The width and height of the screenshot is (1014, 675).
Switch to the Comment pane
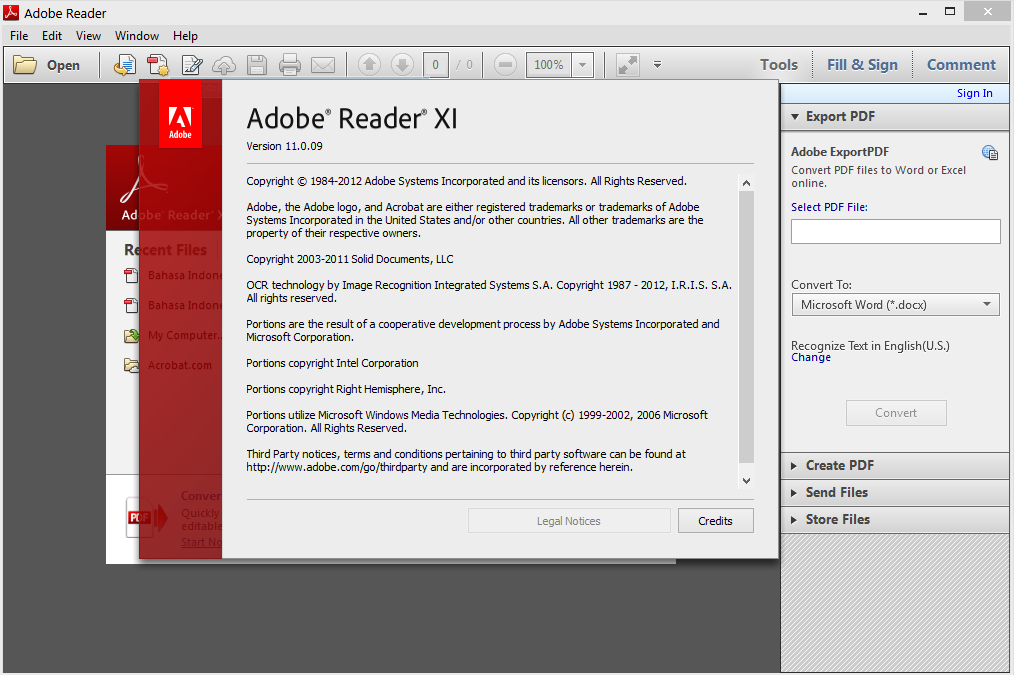[961, 65]
